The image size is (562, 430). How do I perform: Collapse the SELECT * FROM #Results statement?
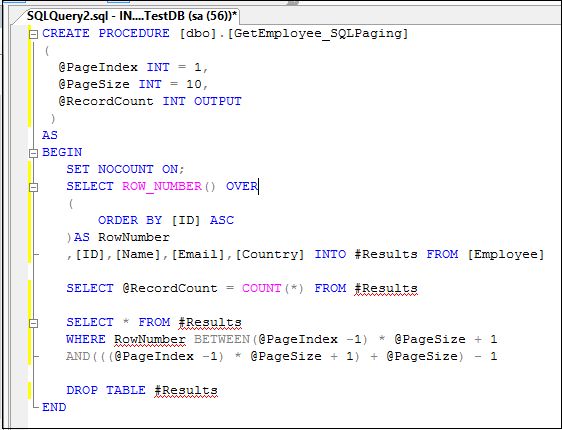click(x=33, y=324)
